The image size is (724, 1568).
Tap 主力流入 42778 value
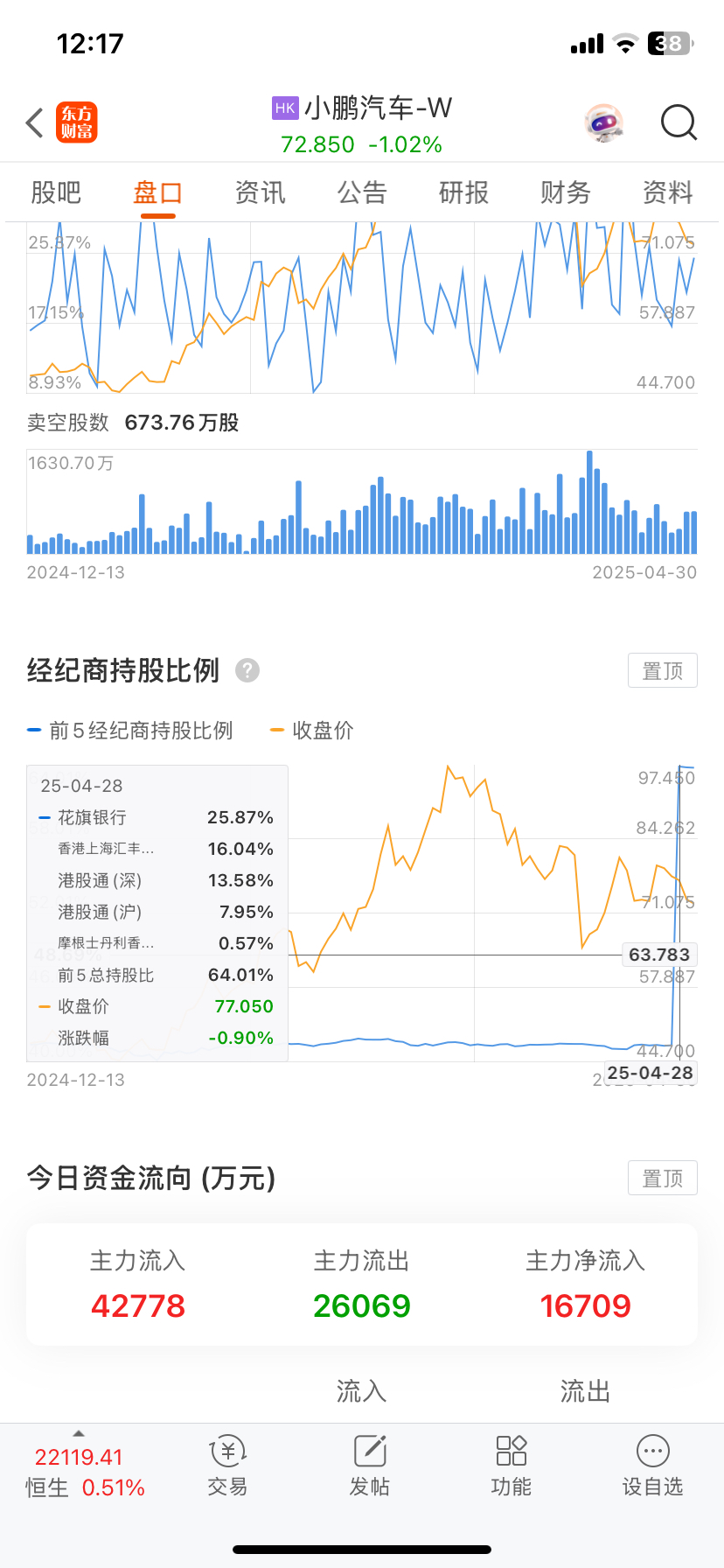[138, 1305]
